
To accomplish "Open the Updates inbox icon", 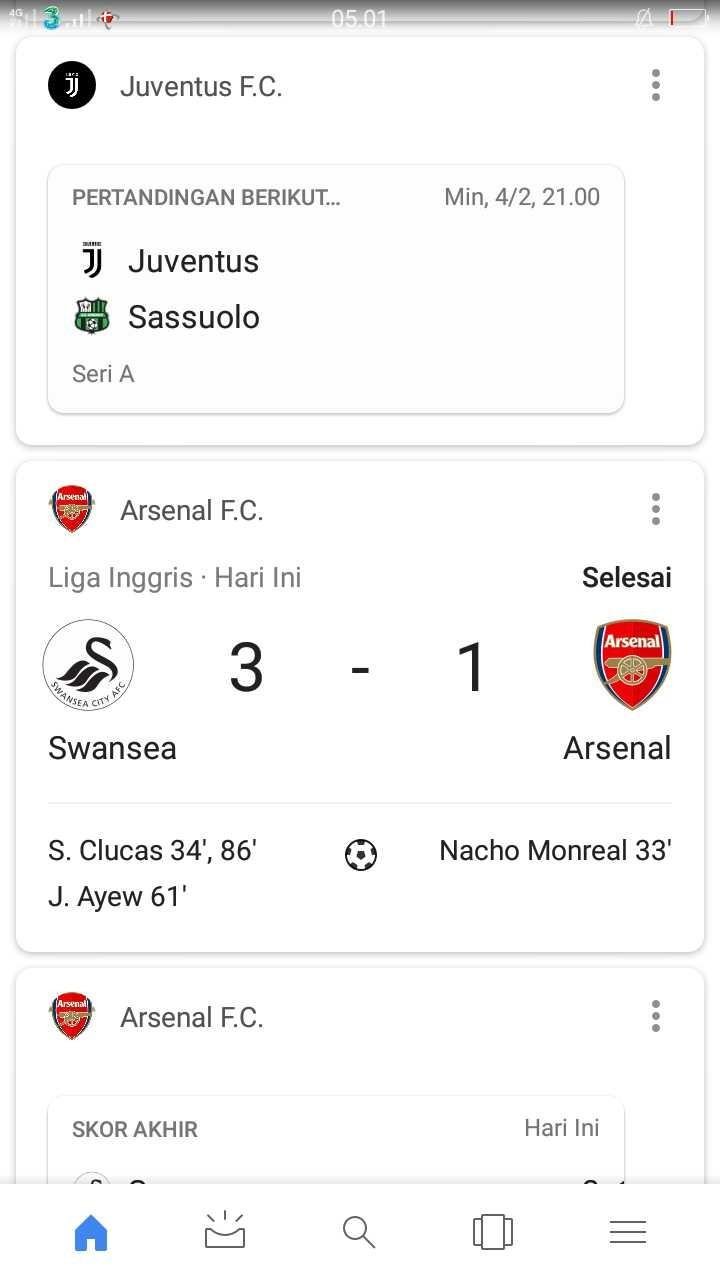I will click(x=225, y=1231).
